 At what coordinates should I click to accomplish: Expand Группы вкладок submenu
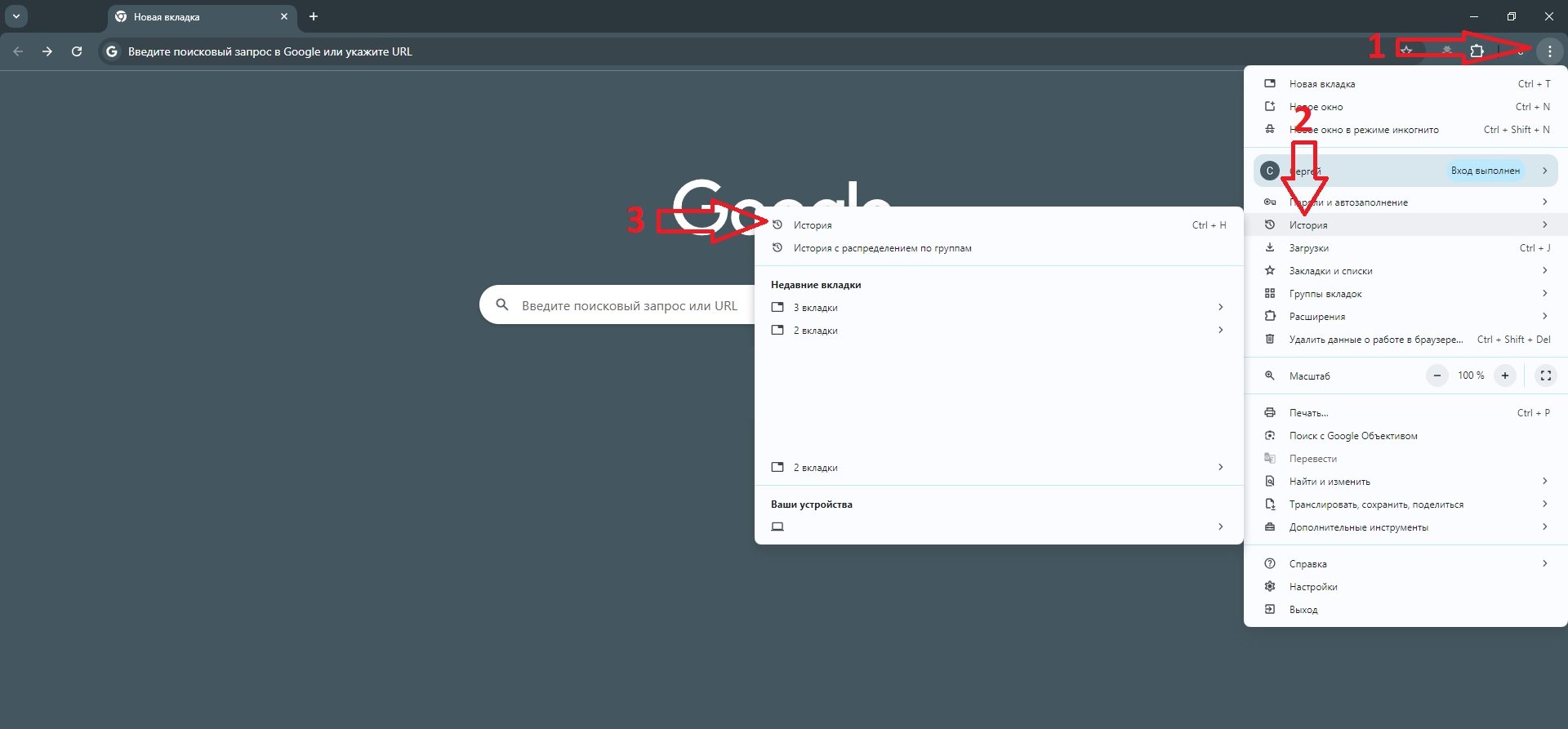tap(1405, 293)
